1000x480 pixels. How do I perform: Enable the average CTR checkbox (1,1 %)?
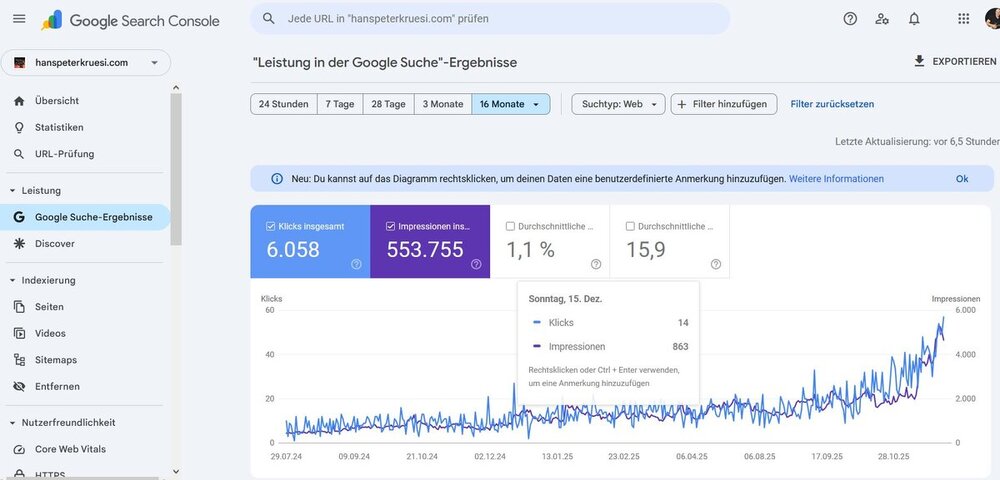tap(510, 226)
